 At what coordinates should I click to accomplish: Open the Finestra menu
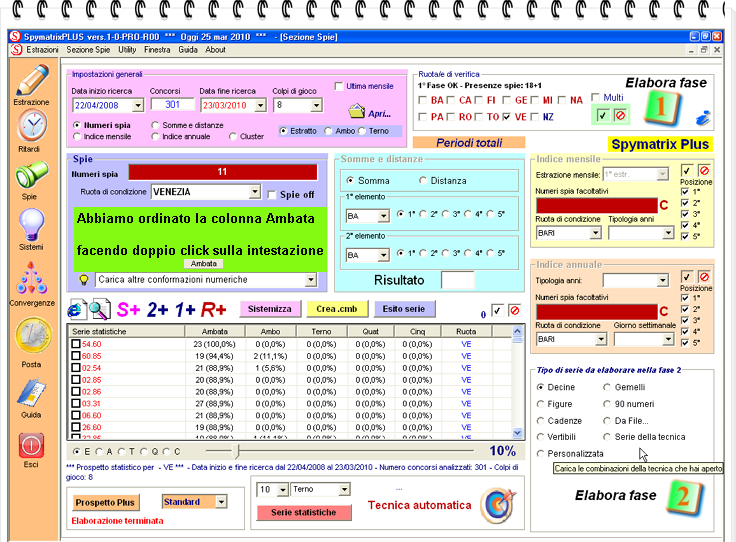tap(157, 50)
